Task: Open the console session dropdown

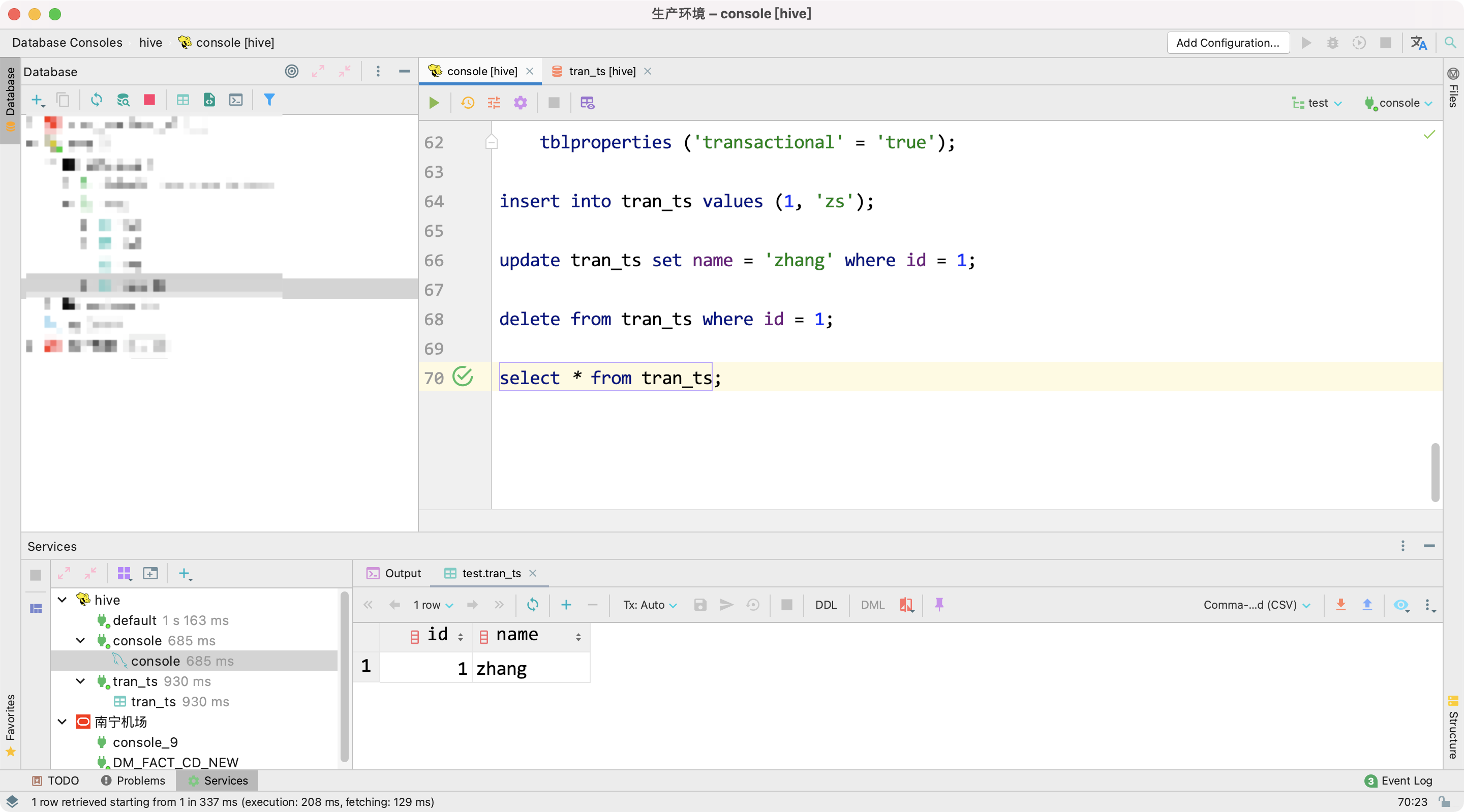Action: (1398, 103)
